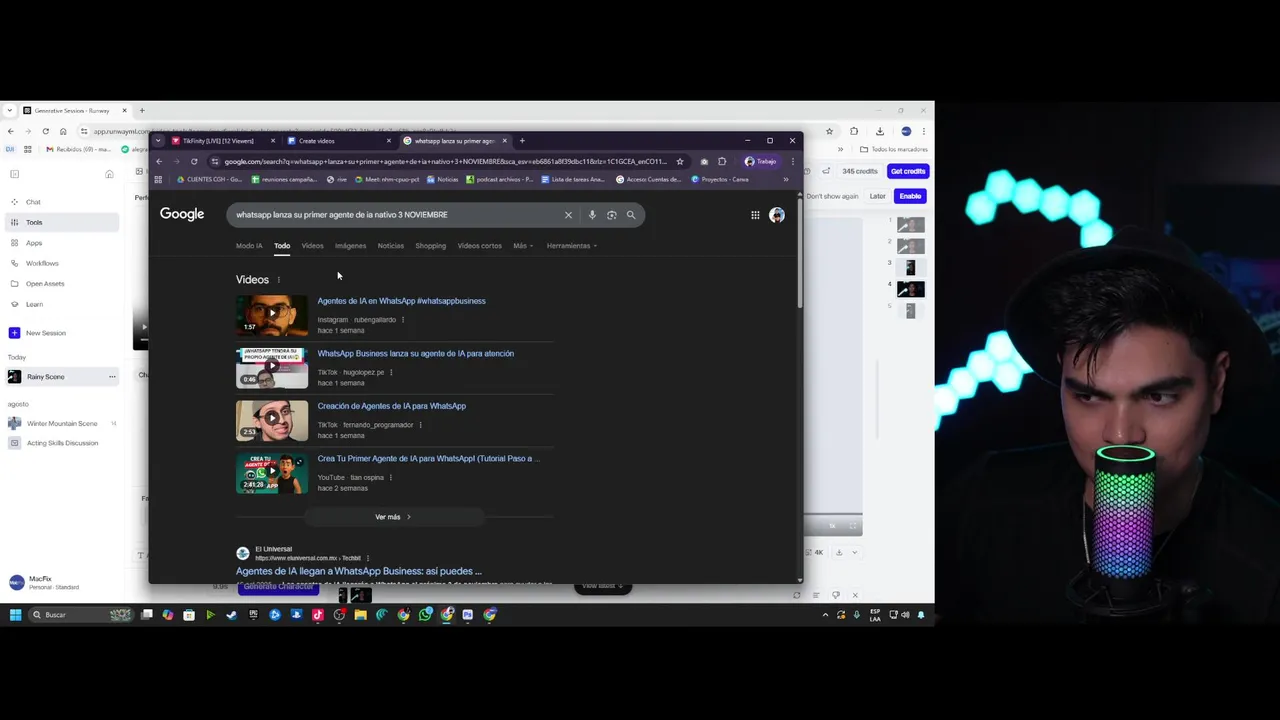Screen dimensions: 1280x720
Task: Open Agentes de IA en WhatsApp video link
Action: coord(401,301)
